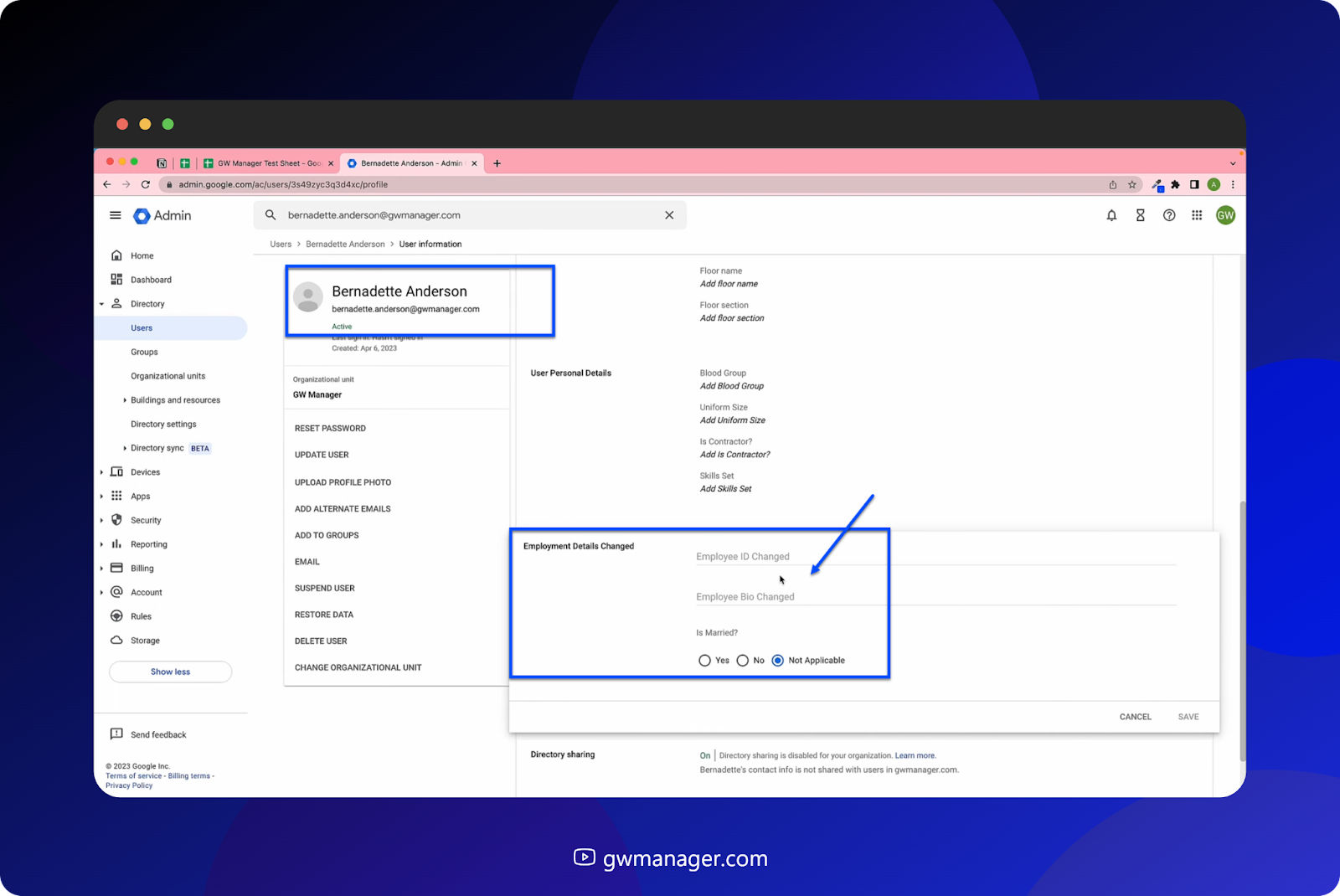Open the Chrome three-dot menu
This screenshot has height=896, width=1340.
(x=1233, y=184)
